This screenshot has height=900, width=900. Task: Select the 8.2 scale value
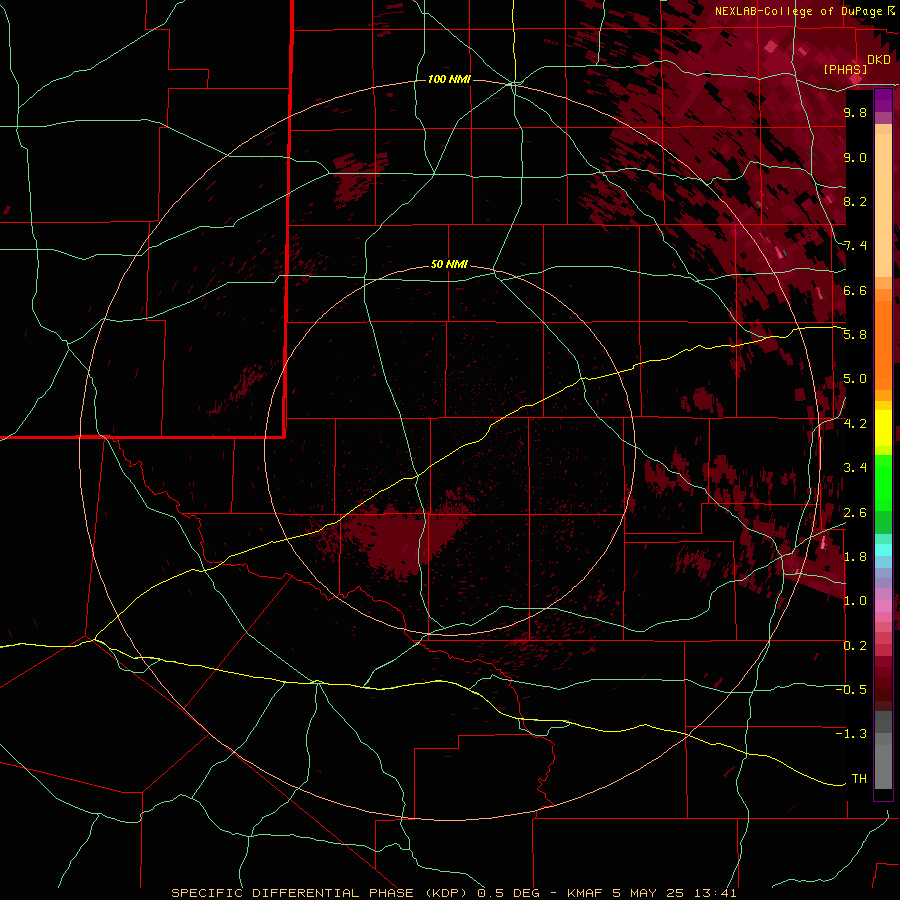click(855, 201)
